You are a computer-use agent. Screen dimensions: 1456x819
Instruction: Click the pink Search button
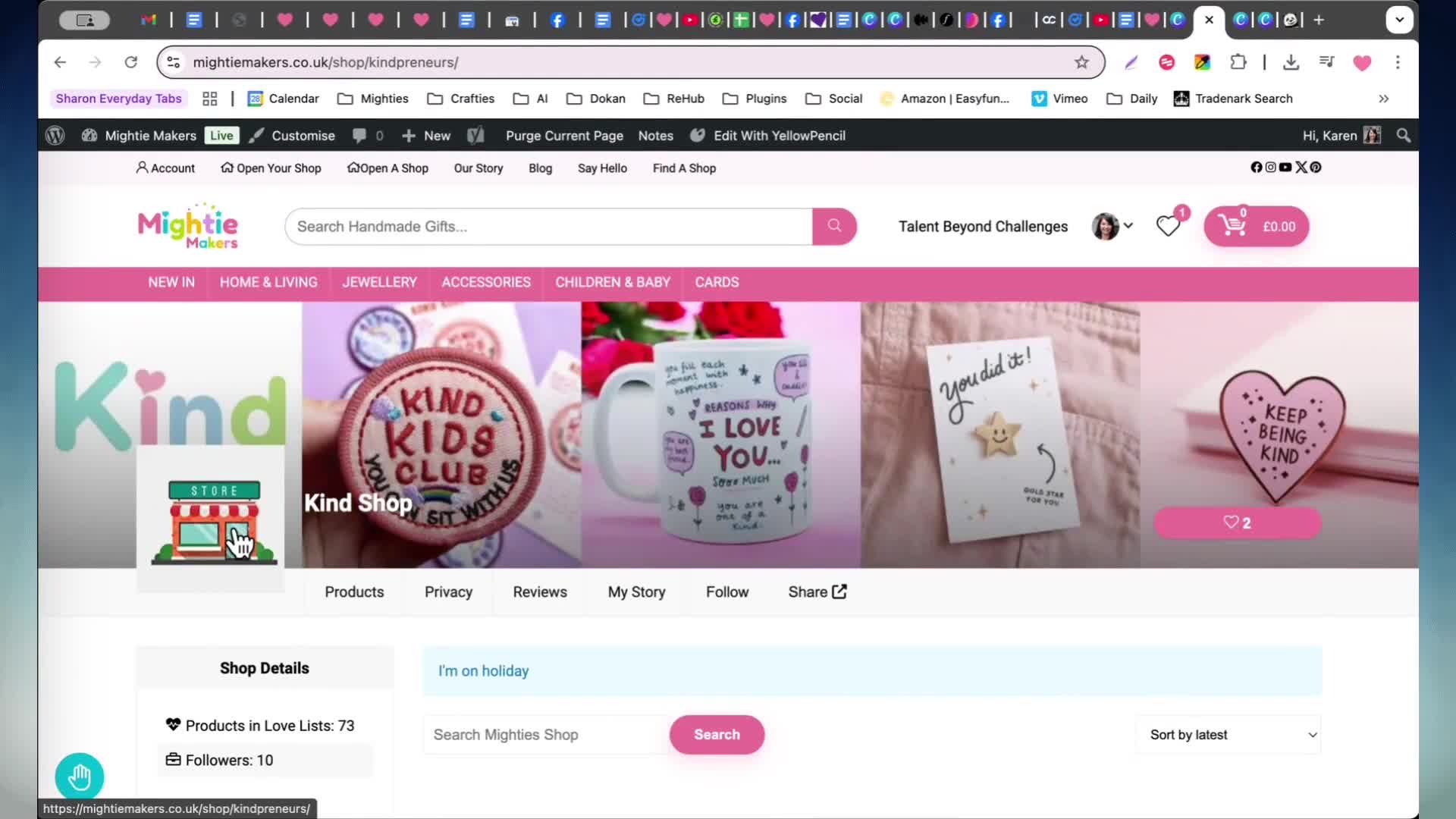(717, 735)
